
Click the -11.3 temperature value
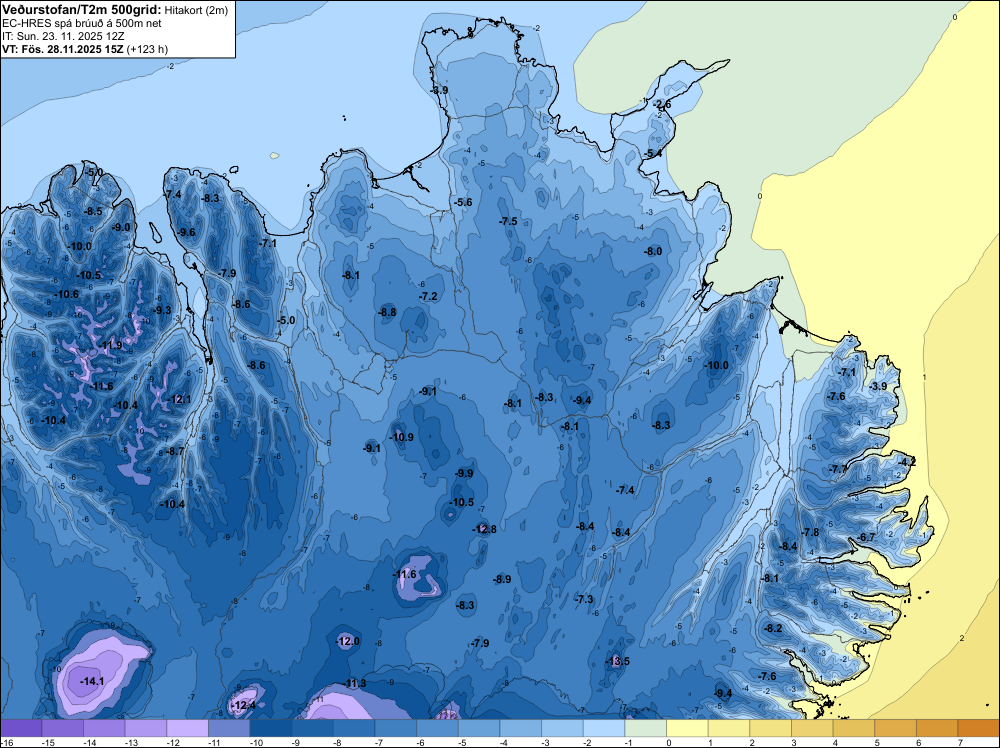[x=355, y=684]
